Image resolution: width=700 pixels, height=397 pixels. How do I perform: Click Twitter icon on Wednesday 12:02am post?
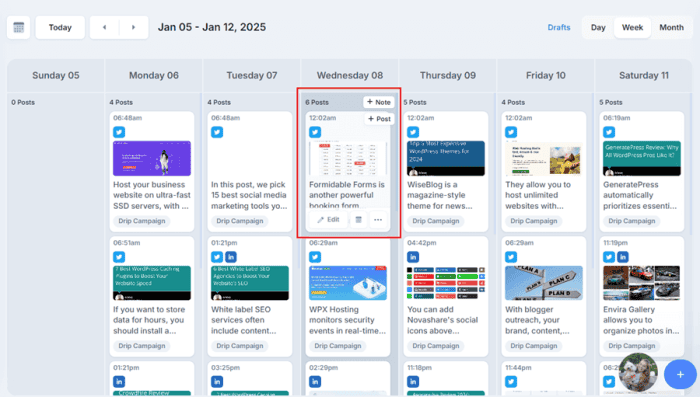(x=315, y=132)
